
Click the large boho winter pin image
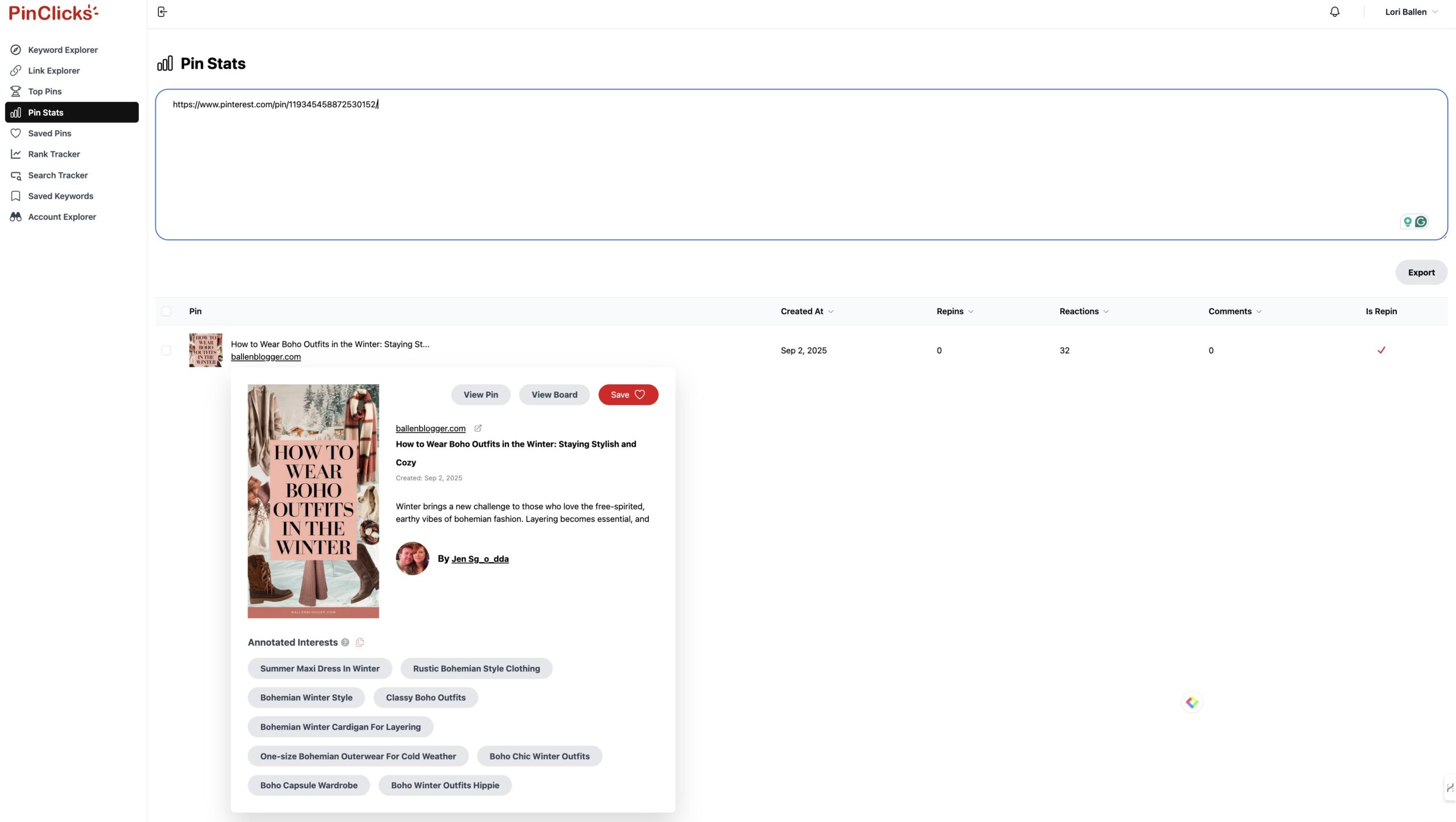coord(313,501)
